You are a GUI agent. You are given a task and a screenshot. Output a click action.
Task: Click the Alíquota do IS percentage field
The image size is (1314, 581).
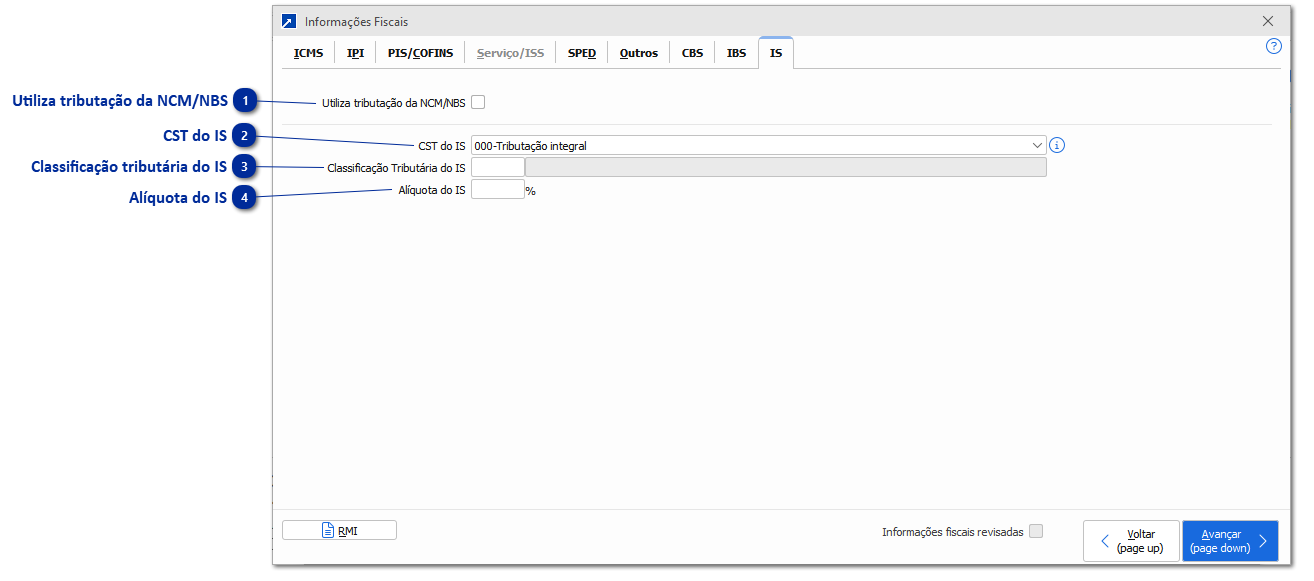(498, 189)
